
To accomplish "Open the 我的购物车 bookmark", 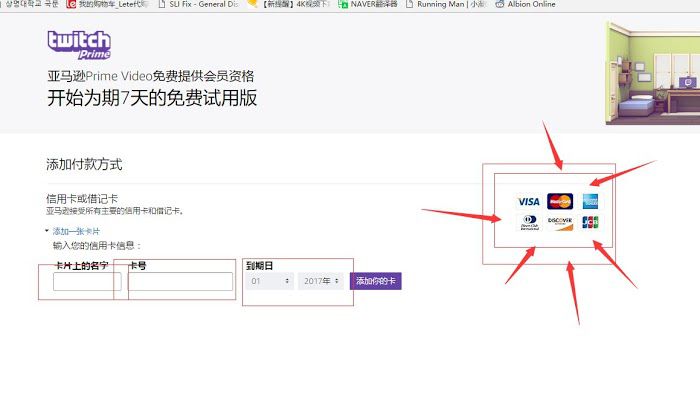I will pyautogui.click(x=107, y=4).
